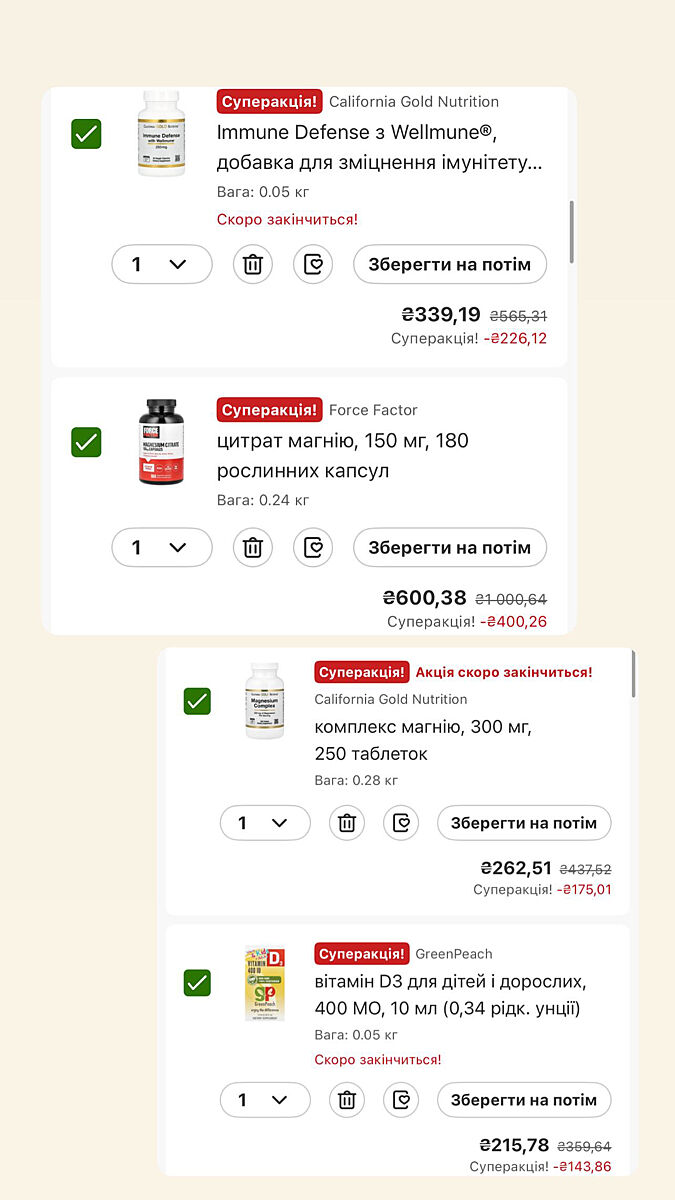675x1200 pixels.
Task: Open quantity dropdown for Force Factor magnesium
Action: (x=162, y=548)
